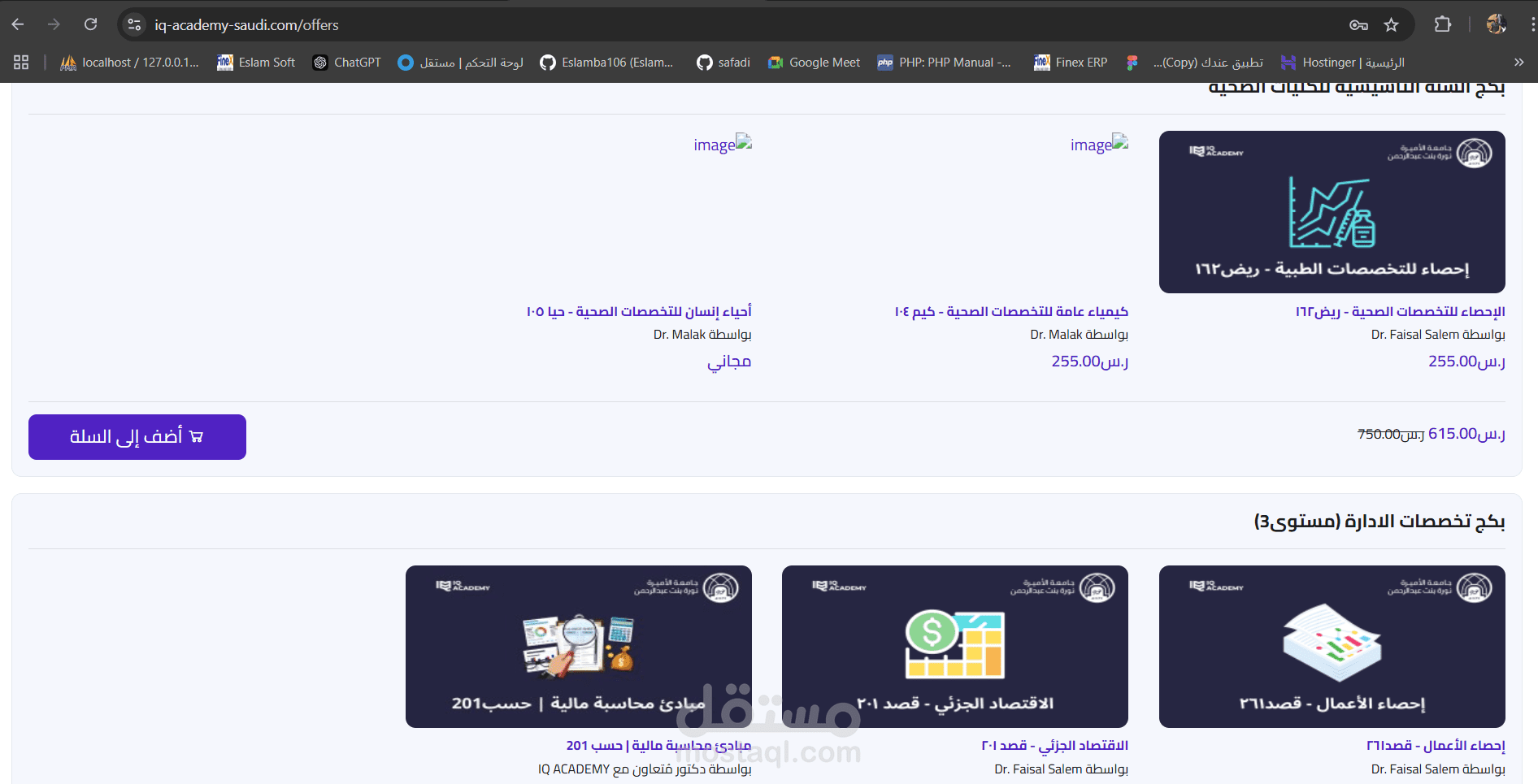Open the Eslam Soft bookmark
The height and width of the screenshot is (784, 1538).
[256, 63]
